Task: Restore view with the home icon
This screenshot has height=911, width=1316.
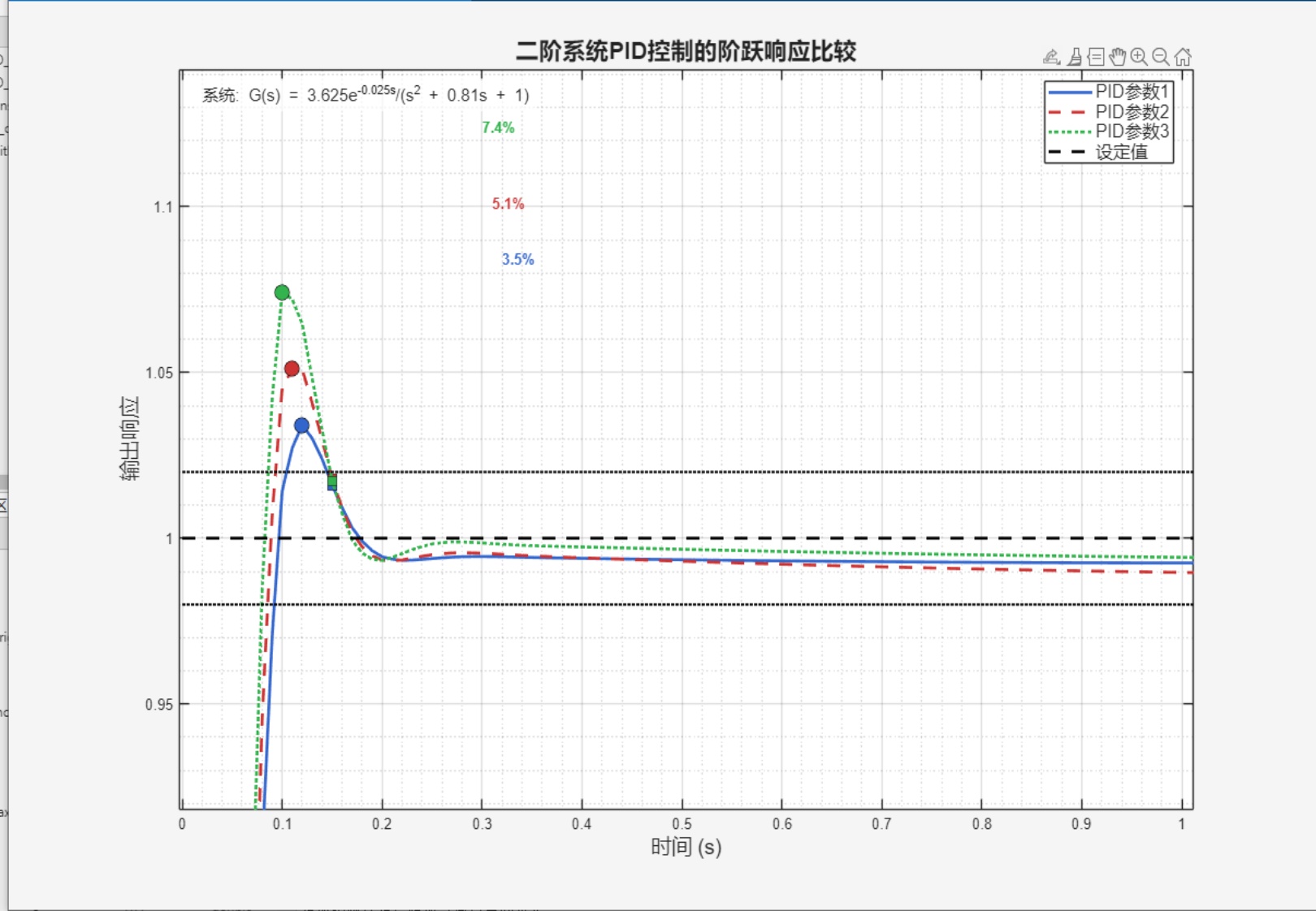Action: (x=1183, y=57)
